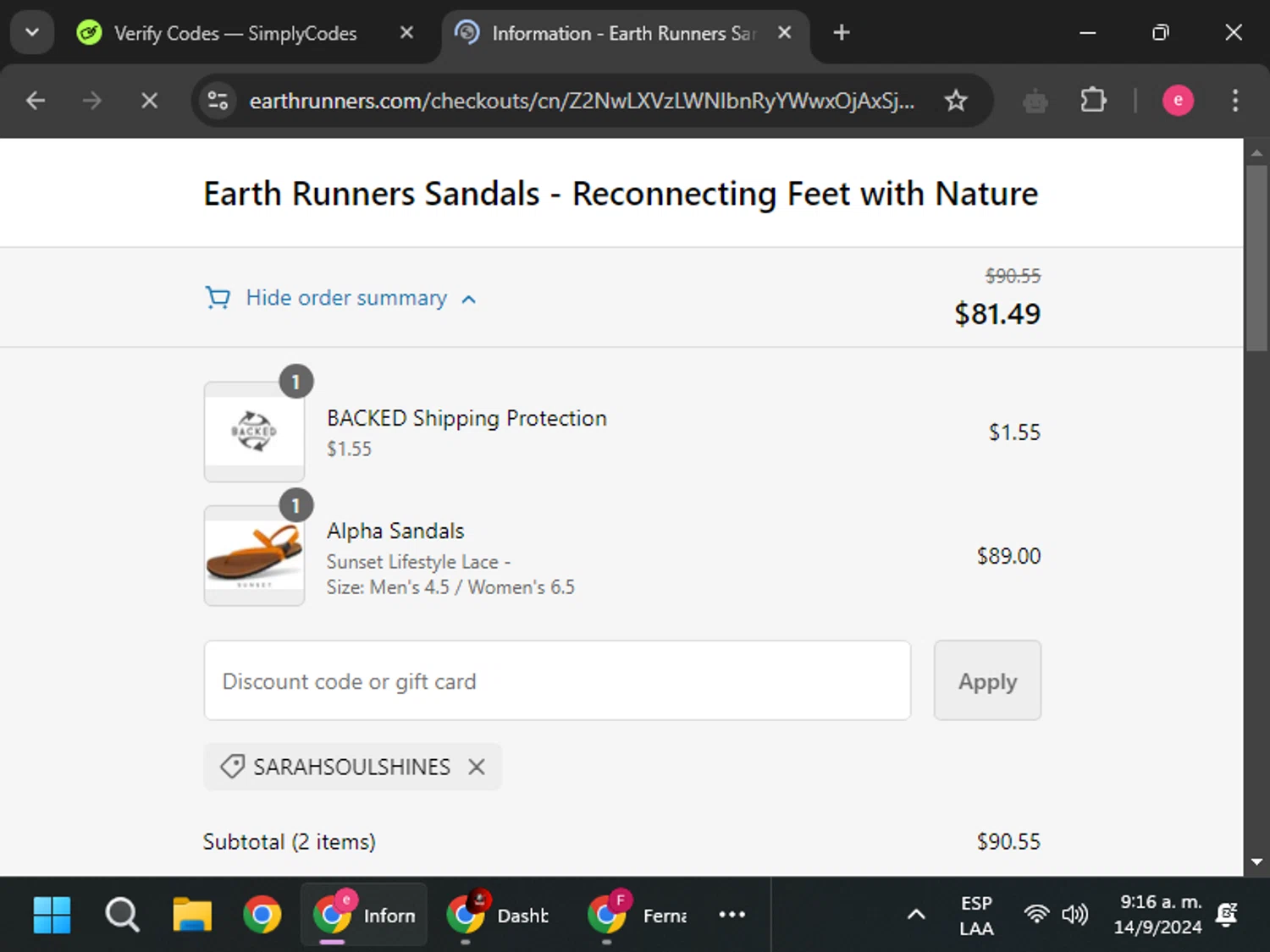1270x952 pixels.
Task: Change ESP LAA keyboard language
Action: pos(976,916)
